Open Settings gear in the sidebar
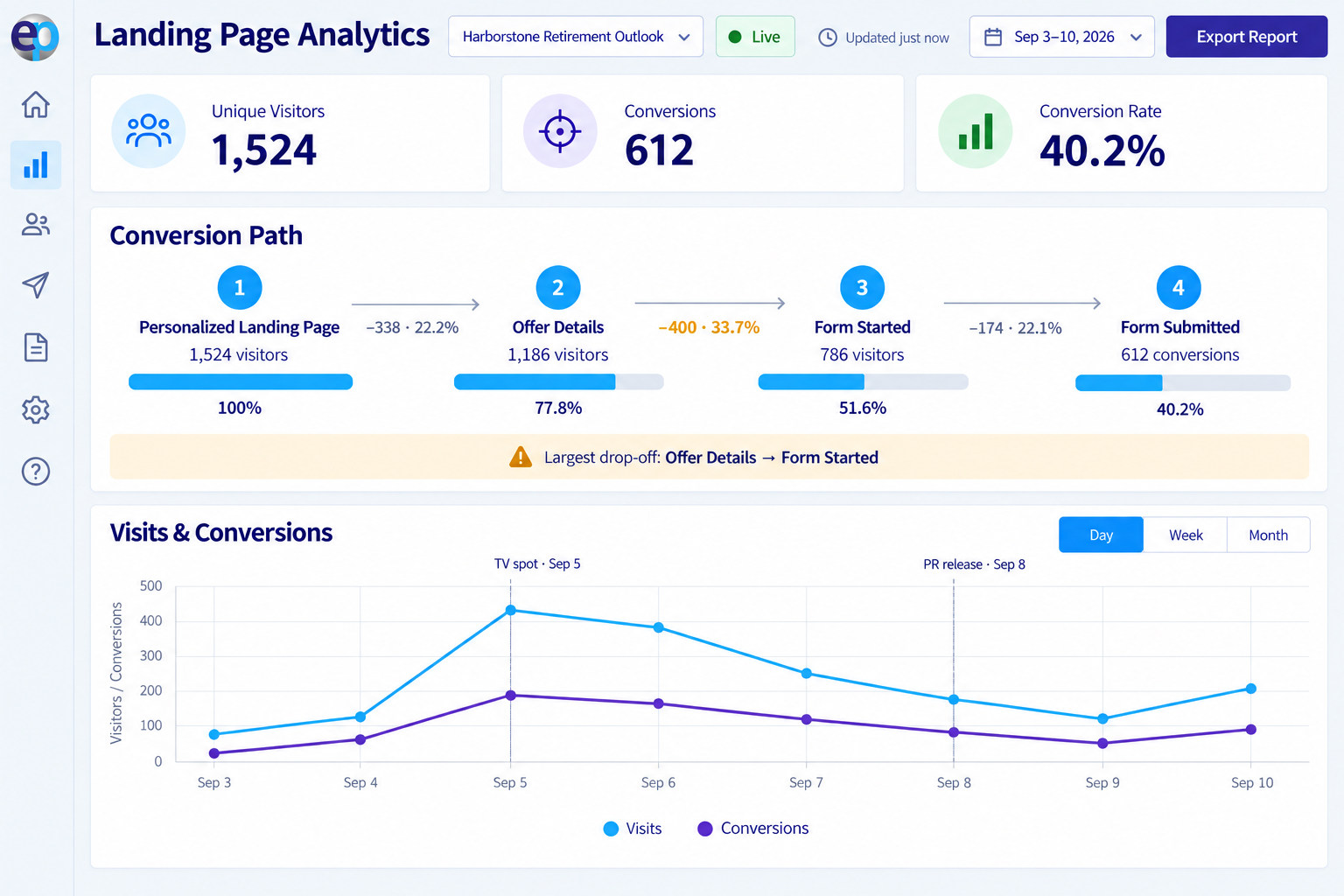This screenshot has width=1344, height=896. tap(36, 409)
